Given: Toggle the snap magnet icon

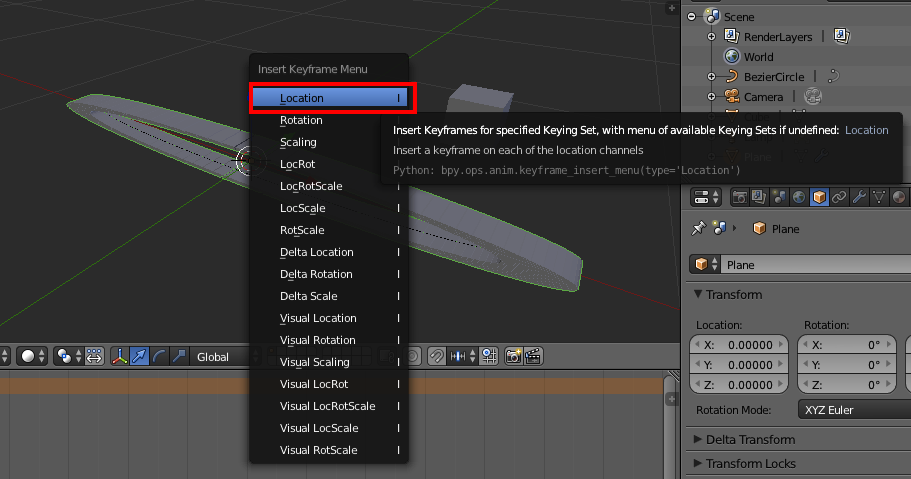Looking at the screenshot, I should pyautogui.click(x=436, y=356).
